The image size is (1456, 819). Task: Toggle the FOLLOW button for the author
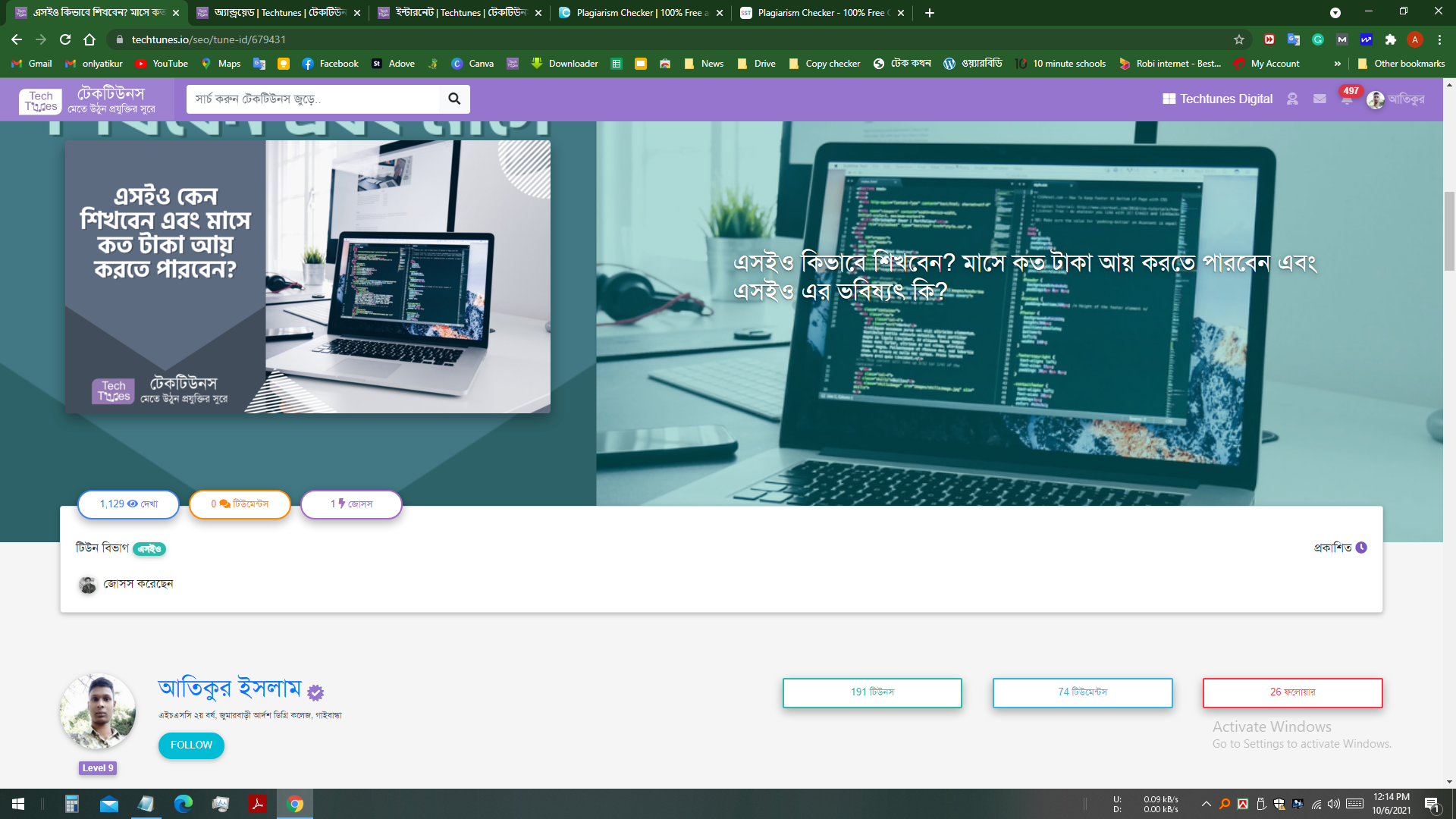point(191,745)
